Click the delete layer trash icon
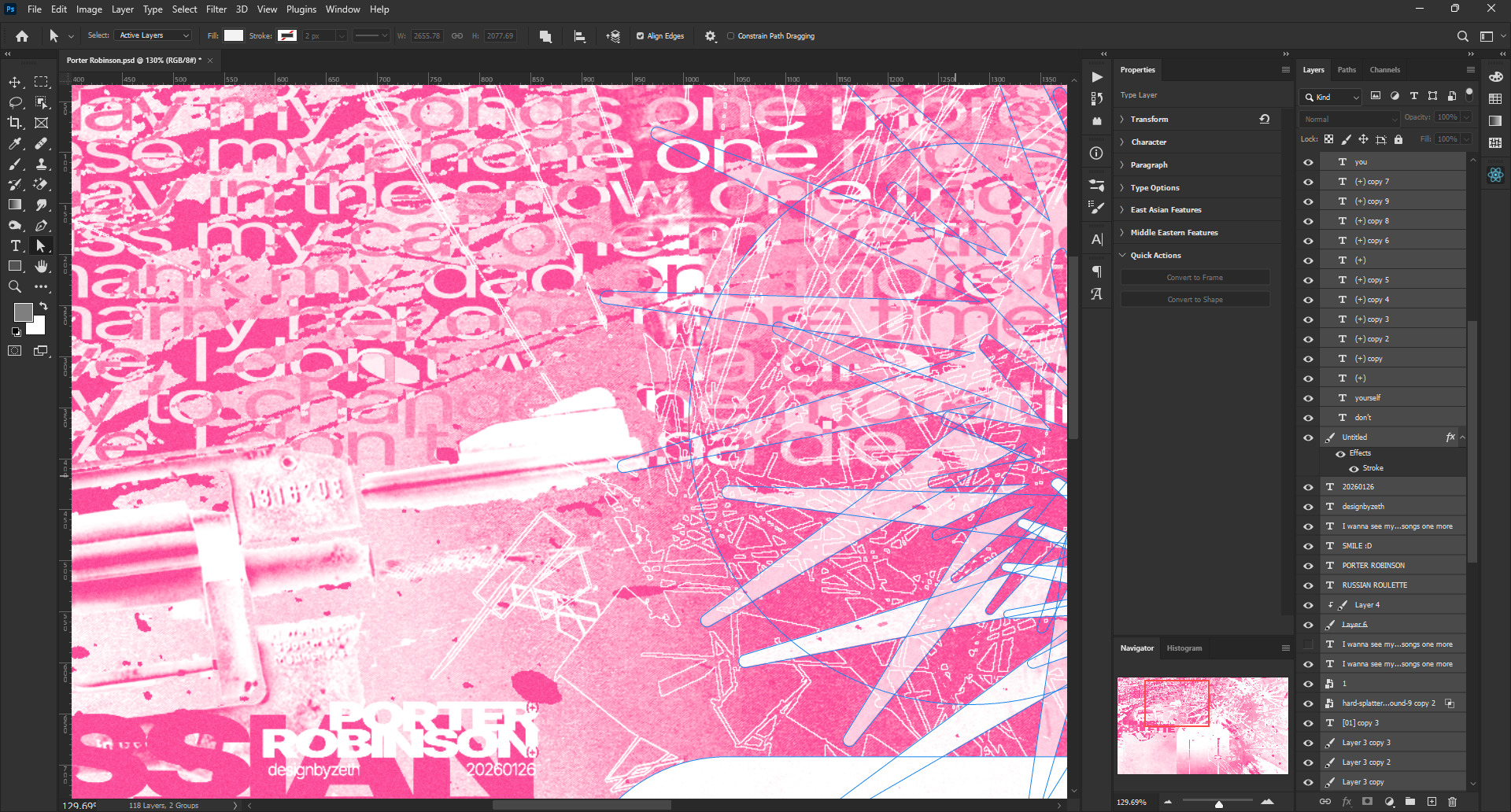 1453,802
